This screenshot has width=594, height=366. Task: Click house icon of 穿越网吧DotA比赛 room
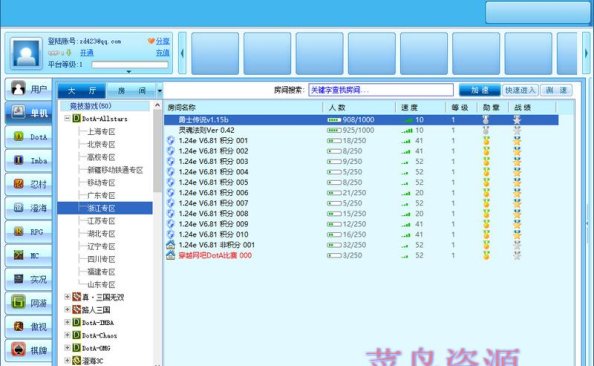click(170, 255)
